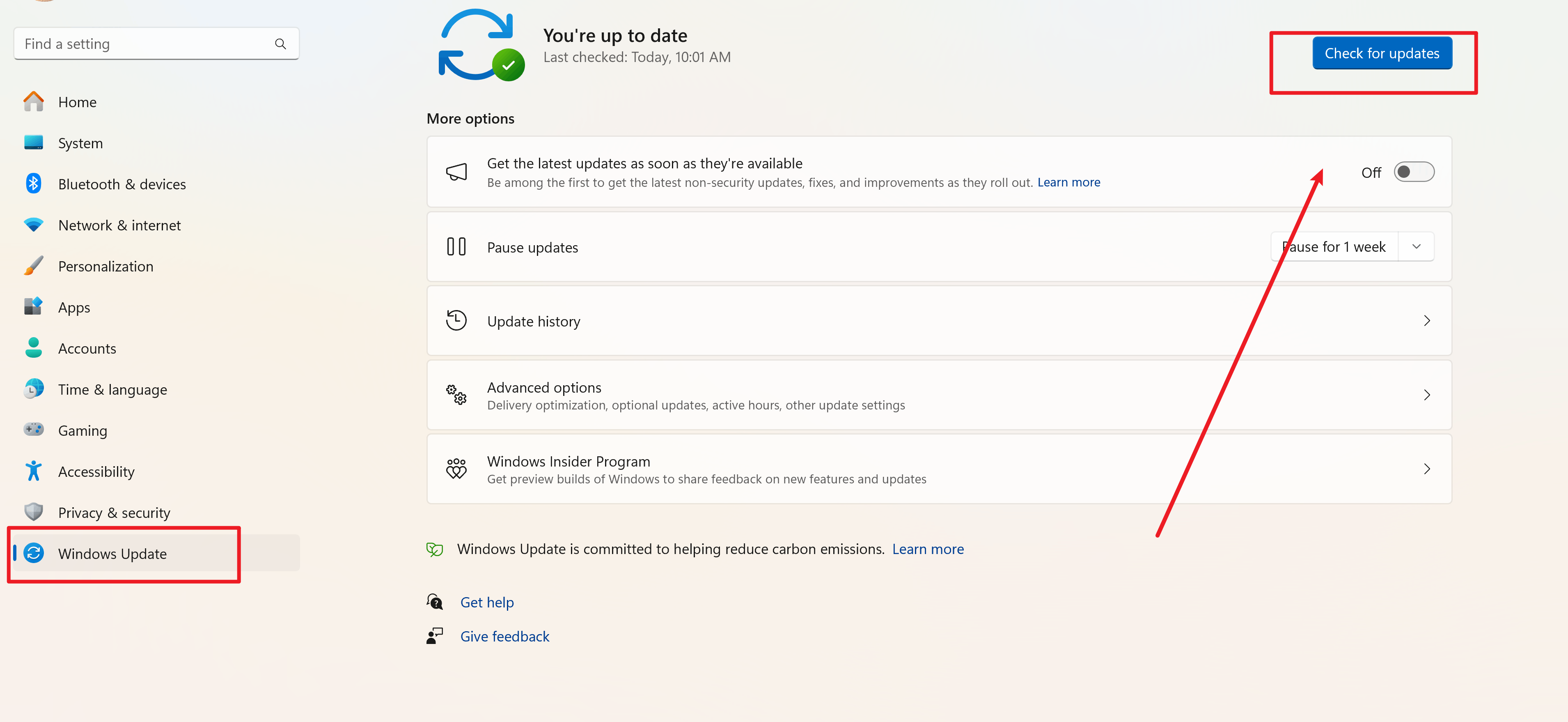Expand Advanced options chevron
The height and width of the screenshot is (722, 1568).
point(1427,395)
